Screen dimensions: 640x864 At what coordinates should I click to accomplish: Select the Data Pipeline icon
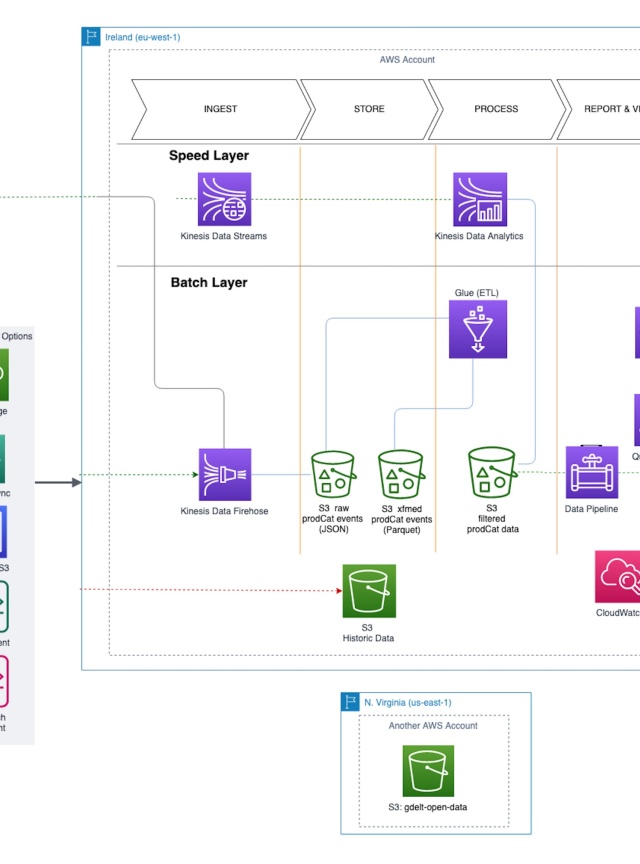tap(591, 472)
